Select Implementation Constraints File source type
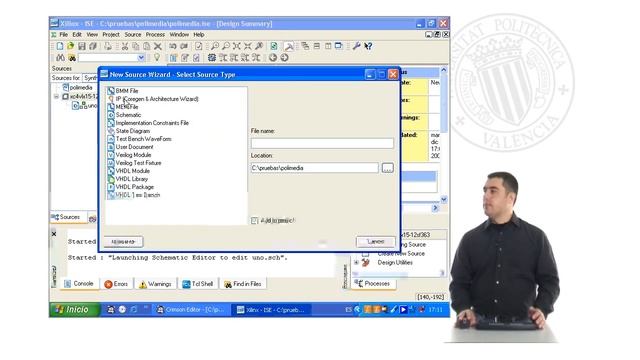The image size is (640, 360). click(x=152, y=123)
